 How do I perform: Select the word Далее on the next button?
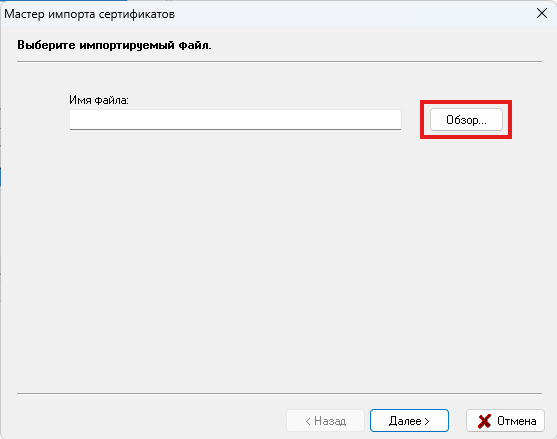[405, 421]
